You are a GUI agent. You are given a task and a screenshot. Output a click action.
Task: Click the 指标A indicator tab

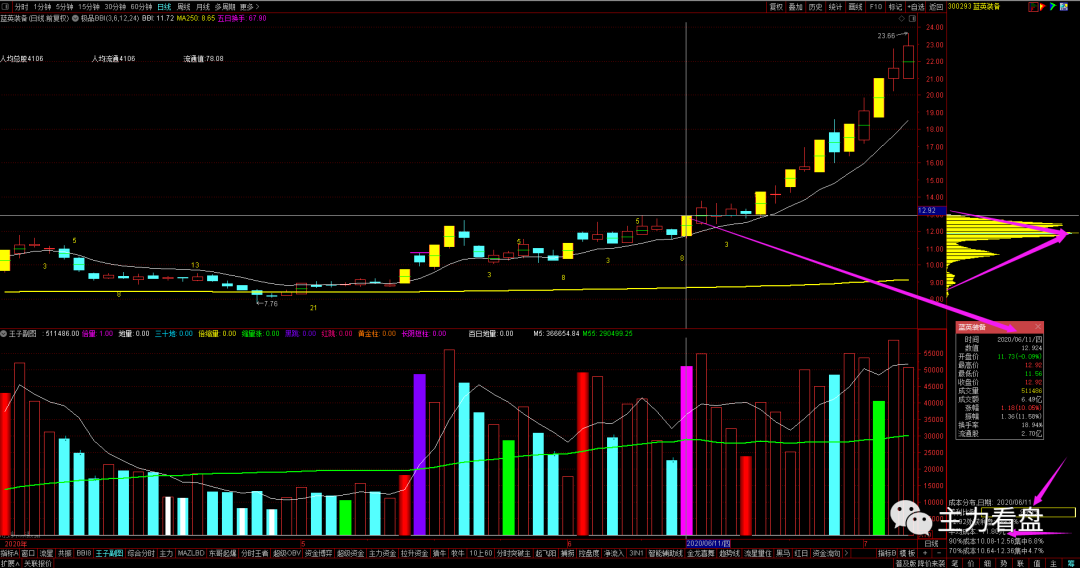(9, 554)
